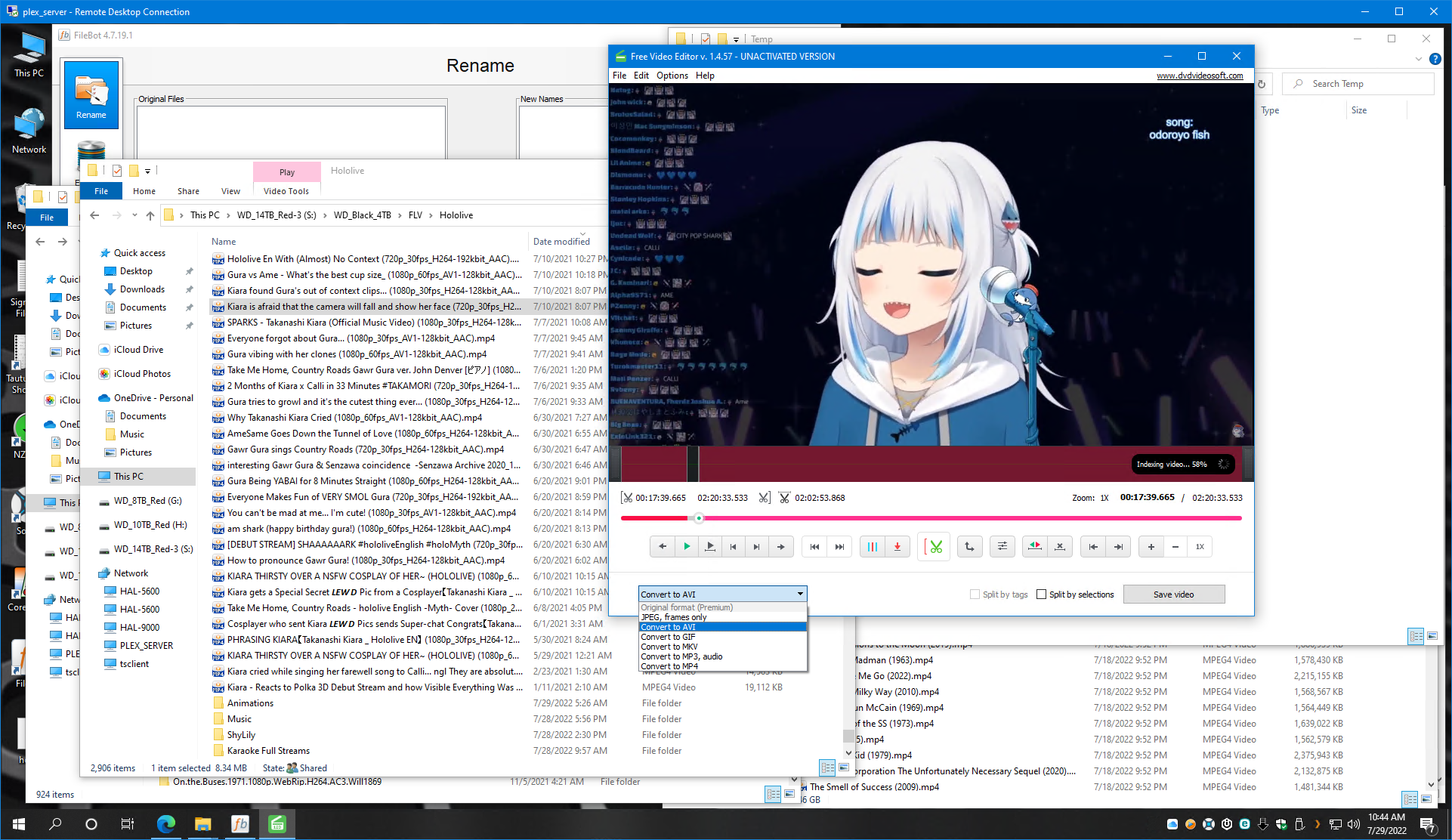
Task: Click the Convert to AVI combo box arrow
Action: (x=800, y=594)
